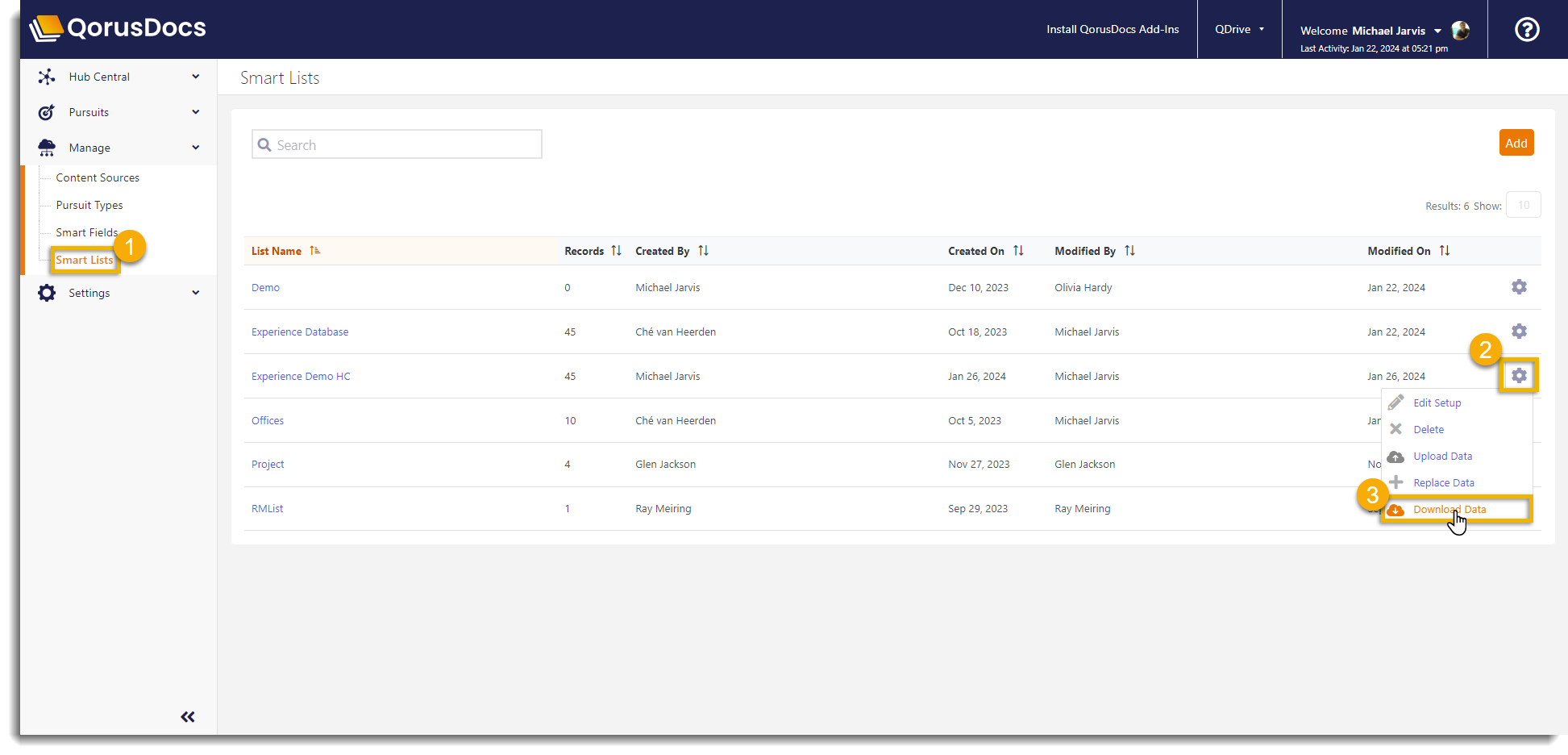Image resolution: width=1568 pixels, height=755 pixels.
Task: Click the Replace Data plus icon
Action: point(1396,482)
